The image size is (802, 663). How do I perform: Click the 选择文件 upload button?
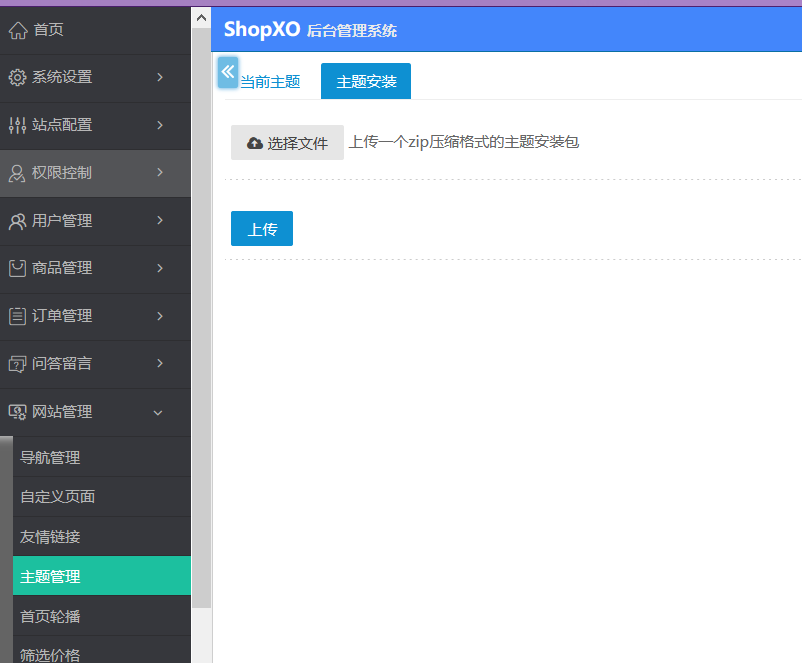[x=287, y=143]
